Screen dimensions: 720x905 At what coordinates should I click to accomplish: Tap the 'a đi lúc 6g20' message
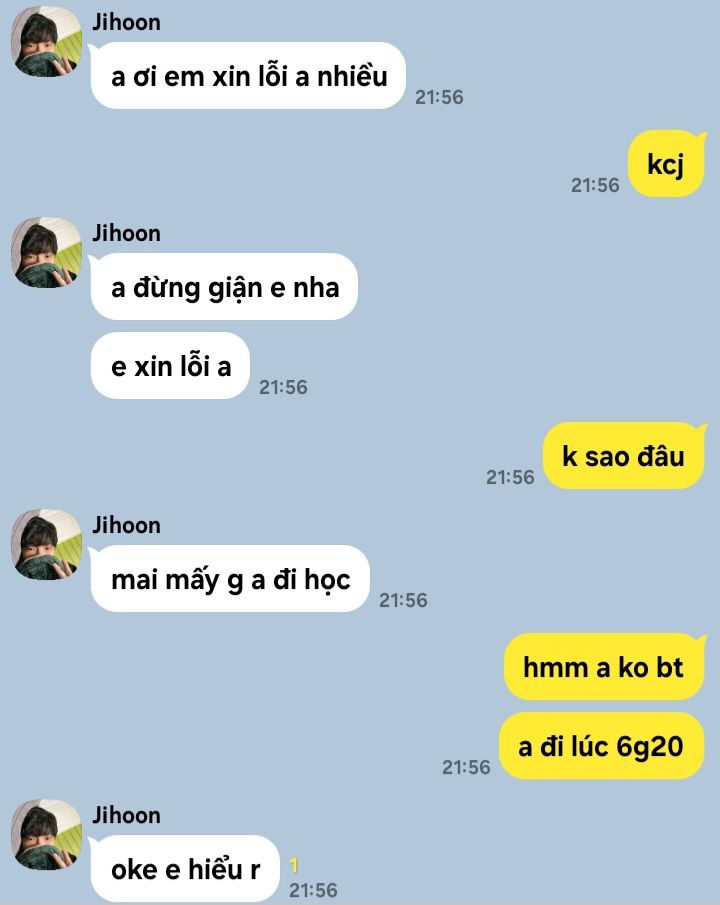pos(601,746)
